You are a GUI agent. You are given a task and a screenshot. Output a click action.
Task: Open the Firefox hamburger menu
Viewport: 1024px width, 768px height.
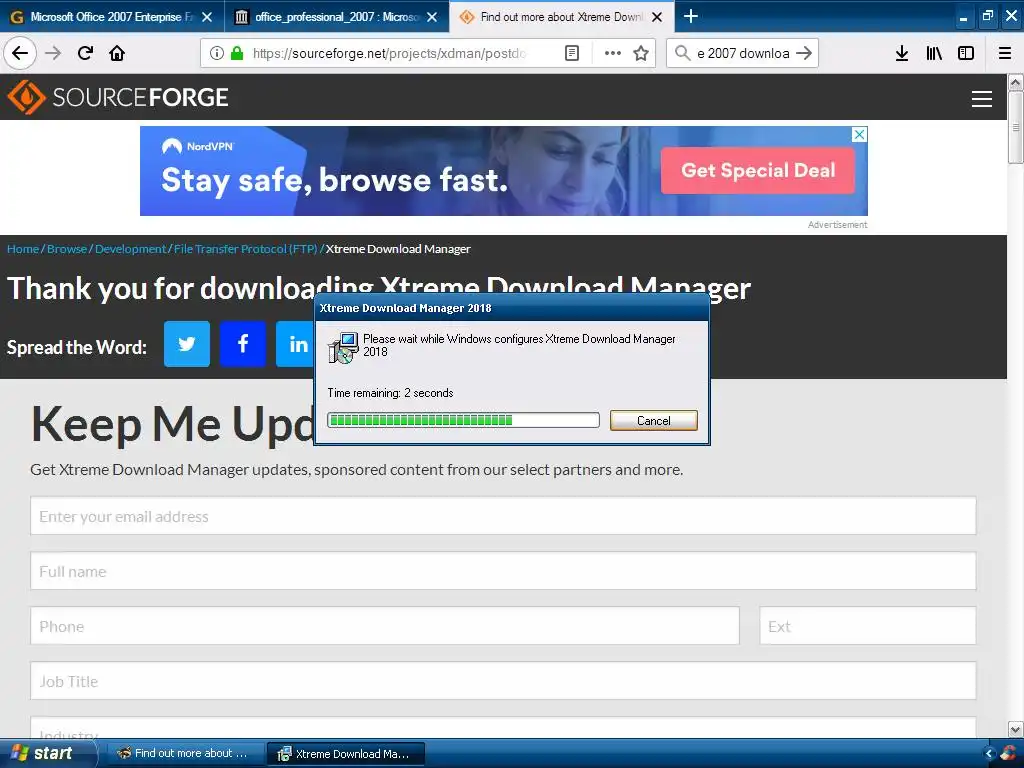click(x=1005, y=53)
